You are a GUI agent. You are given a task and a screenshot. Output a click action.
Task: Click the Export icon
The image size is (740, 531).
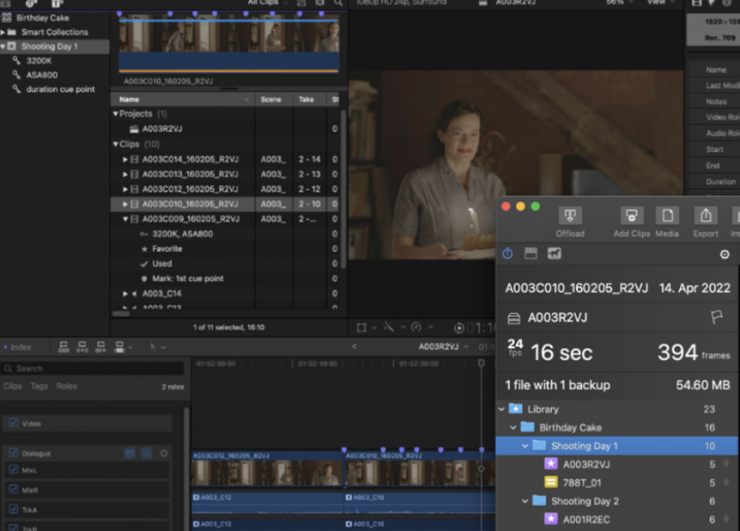click(x=705, y=216)
